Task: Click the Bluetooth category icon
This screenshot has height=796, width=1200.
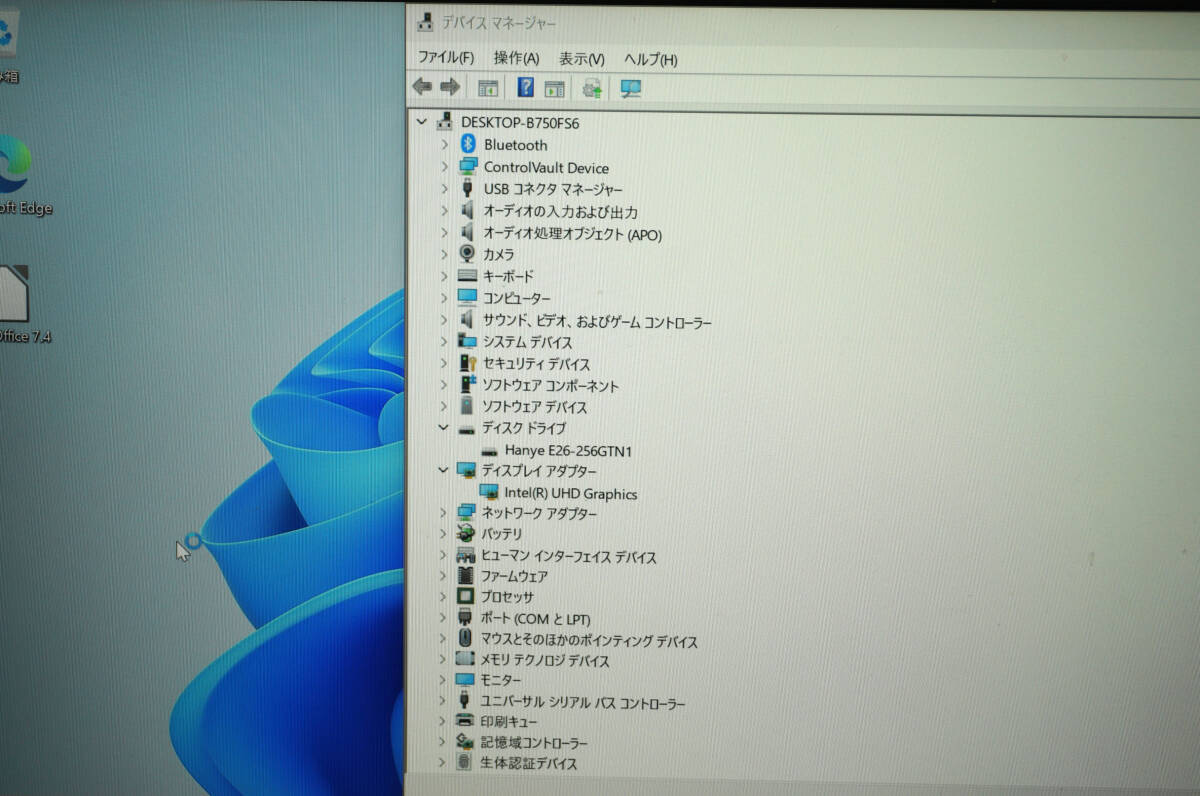Action: click(x=466, y=144)
